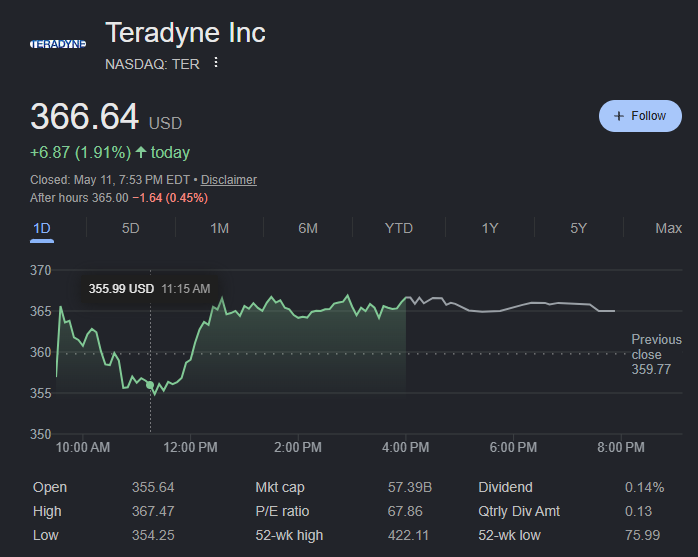Click the green chart marker at 11:15 AM
This screenshot has width=698, height=557.
(x=150, y=385)
